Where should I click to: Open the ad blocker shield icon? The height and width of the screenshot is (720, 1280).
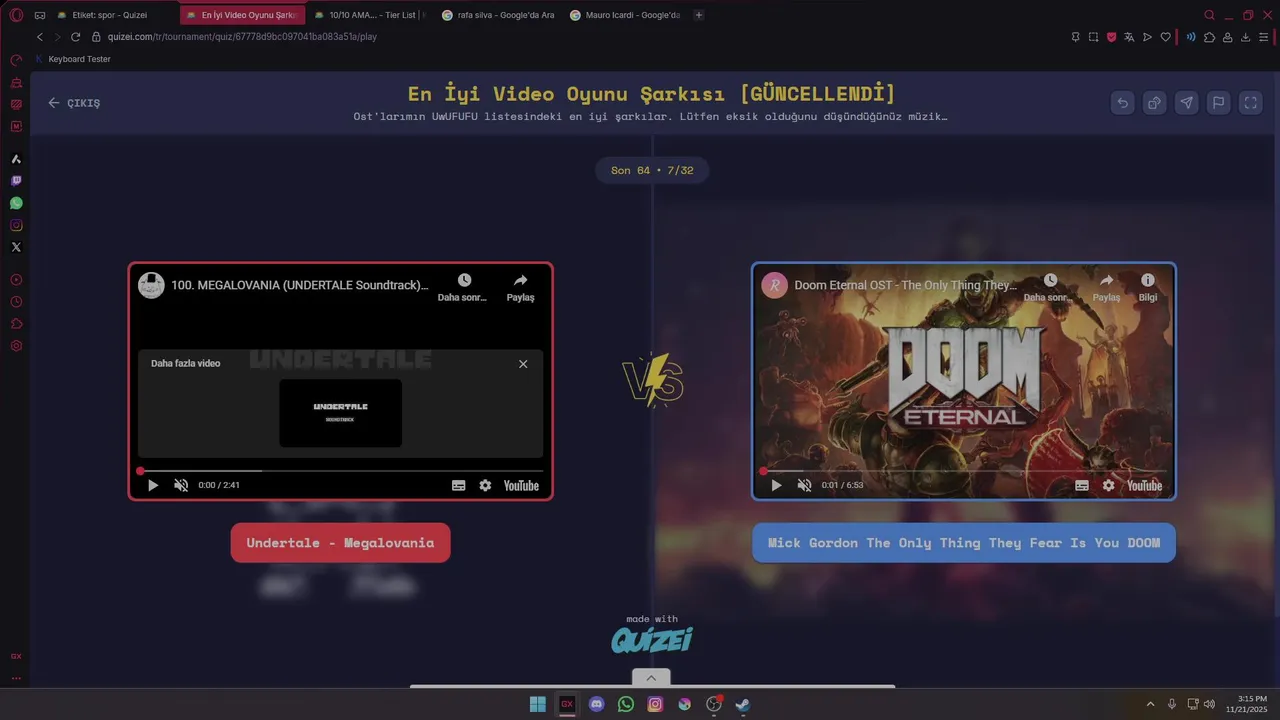[1111, 37]
